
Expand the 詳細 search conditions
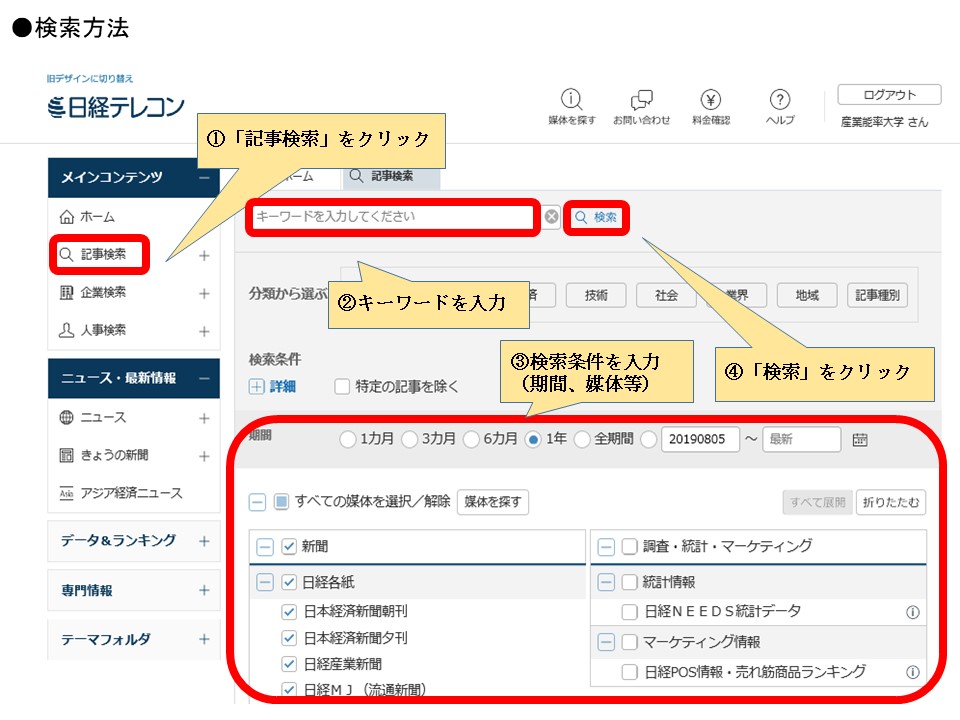pos(257,386)
